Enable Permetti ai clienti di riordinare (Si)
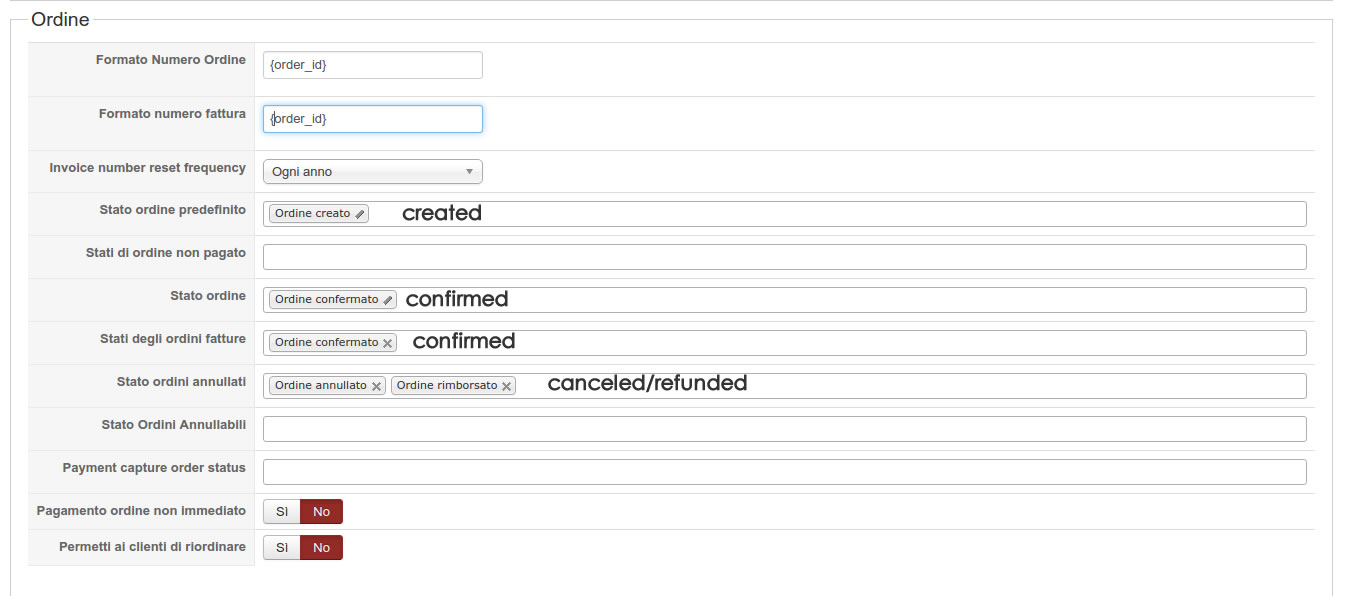Viewport: 1346px width, 596px height. (x=282, y=548)
